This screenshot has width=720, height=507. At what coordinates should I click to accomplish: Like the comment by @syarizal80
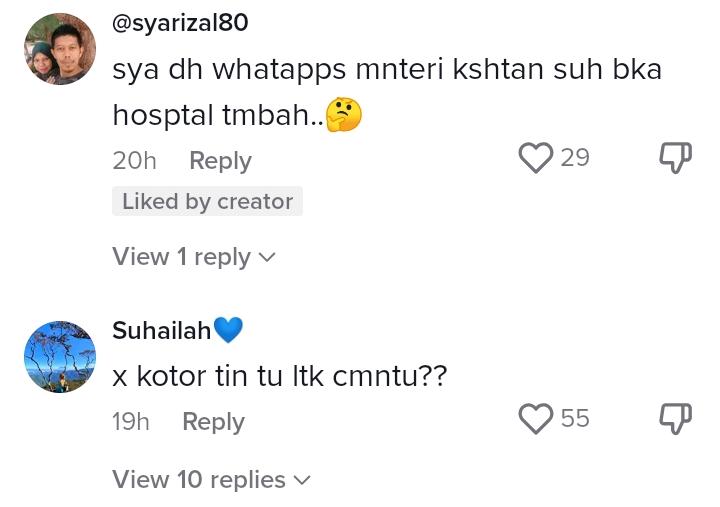[536, 158]
